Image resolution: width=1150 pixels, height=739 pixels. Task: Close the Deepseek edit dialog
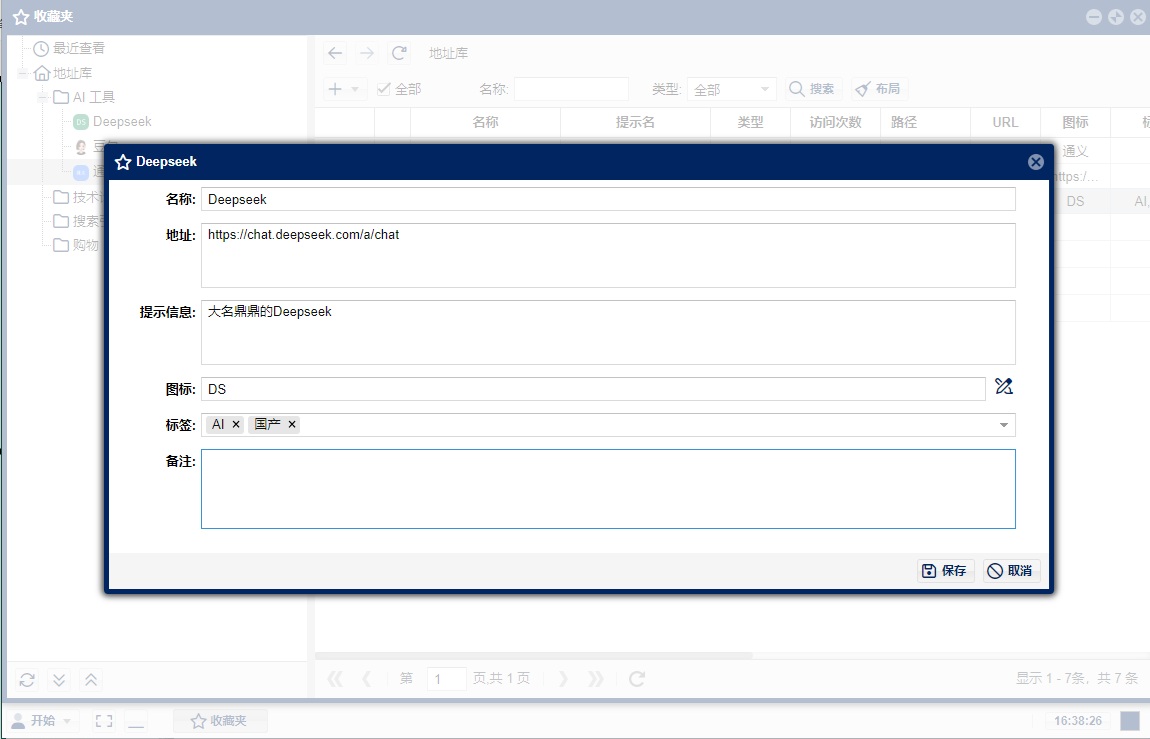click(x=1036, y=162)
